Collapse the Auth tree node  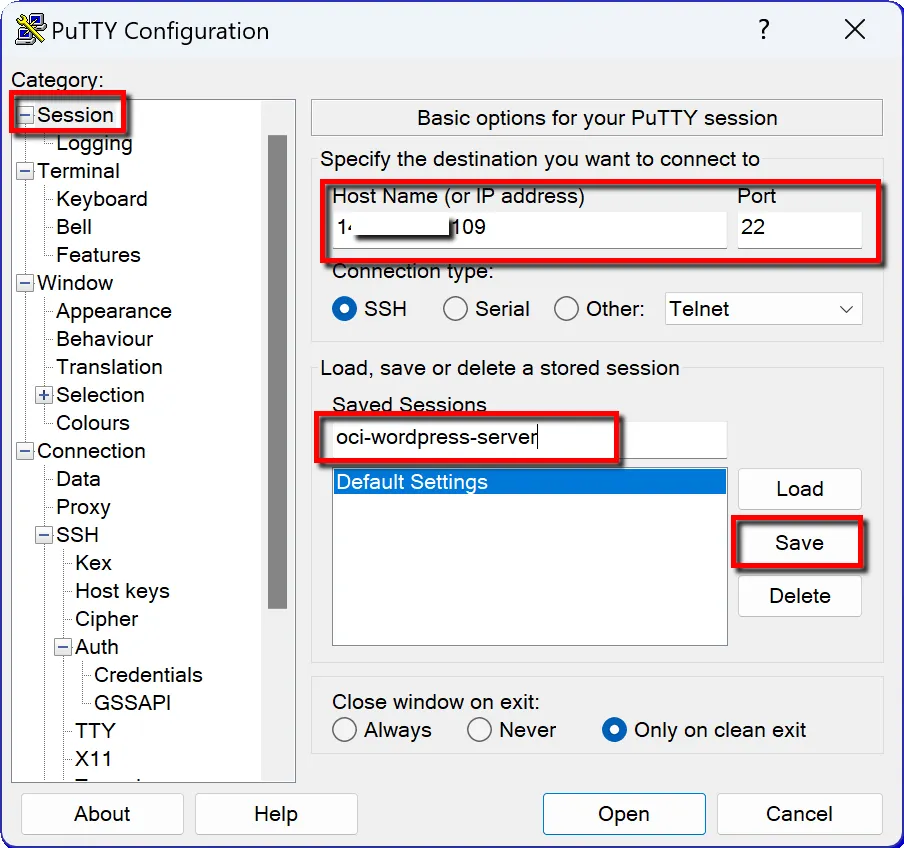click(63, 647)
